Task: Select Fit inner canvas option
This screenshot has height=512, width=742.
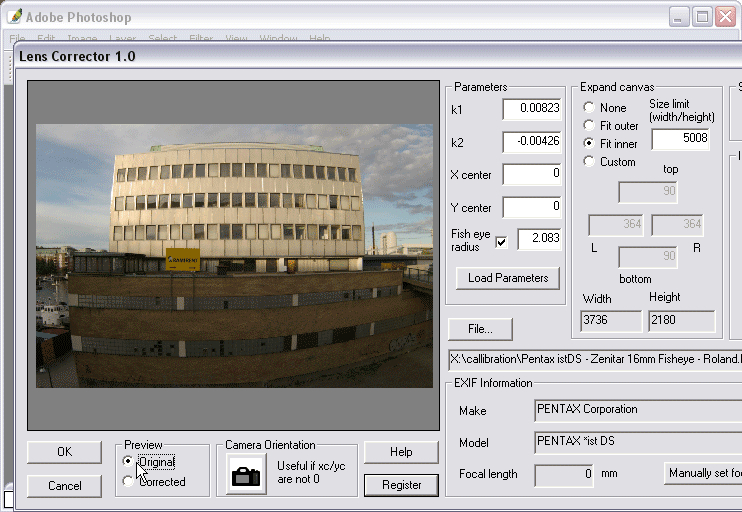Action: tap(588, 144)
